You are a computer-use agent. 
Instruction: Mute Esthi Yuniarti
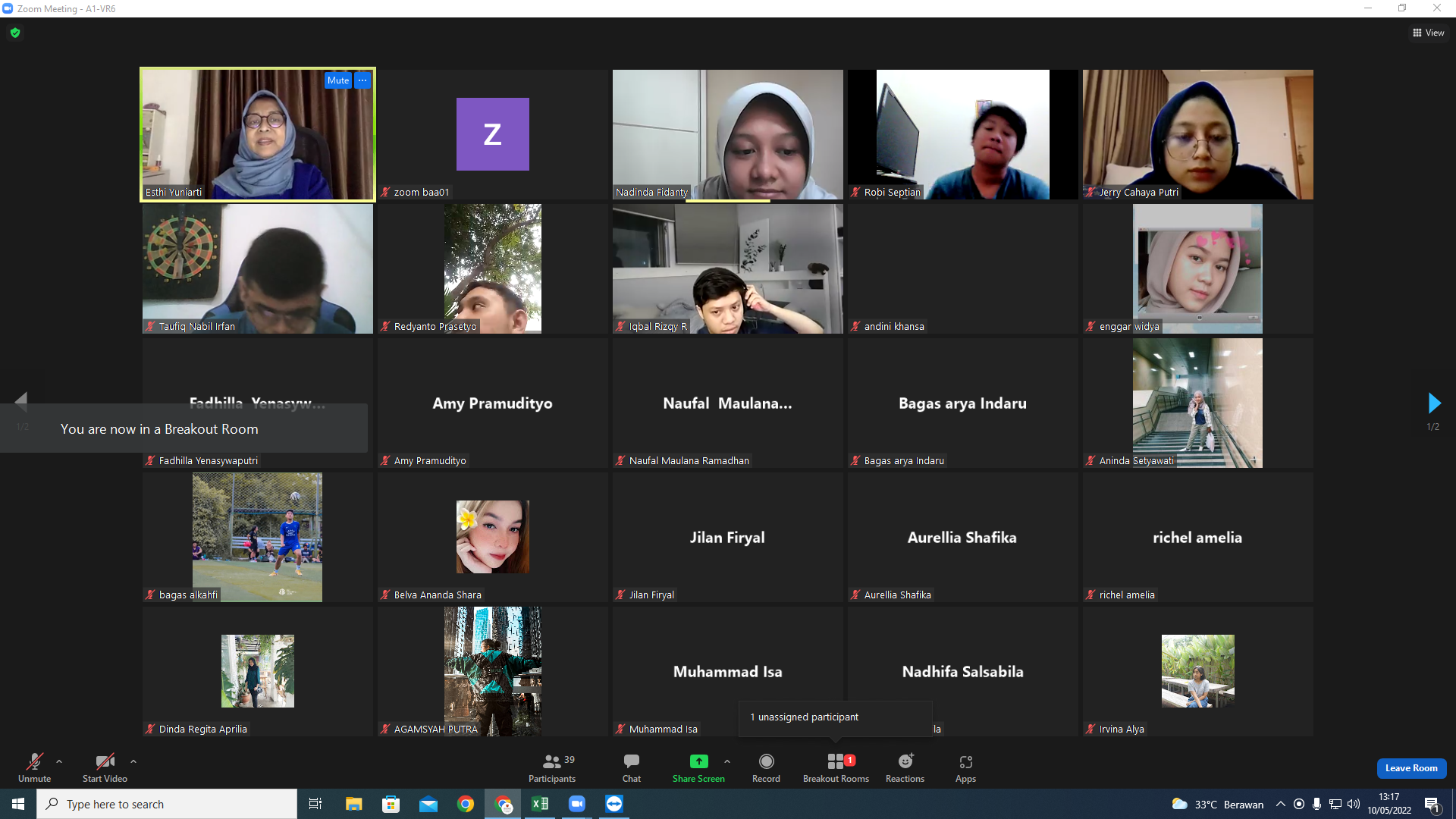tap(338, 80)
